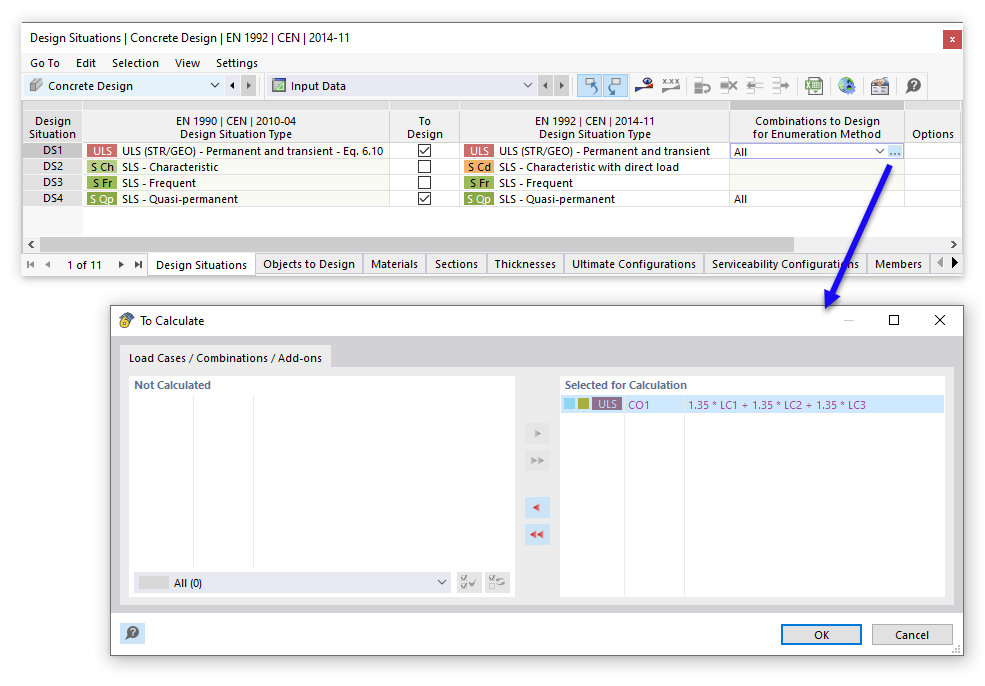
Task: Switch to Objects to Design tab
Action: click(309, 264)
